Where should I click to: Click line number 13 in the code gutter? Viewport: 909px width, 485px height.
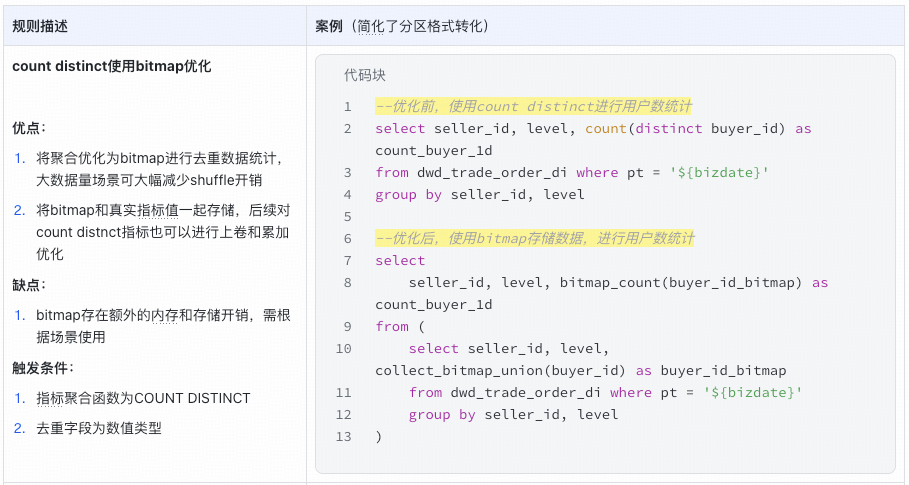[x=344, y=437]
